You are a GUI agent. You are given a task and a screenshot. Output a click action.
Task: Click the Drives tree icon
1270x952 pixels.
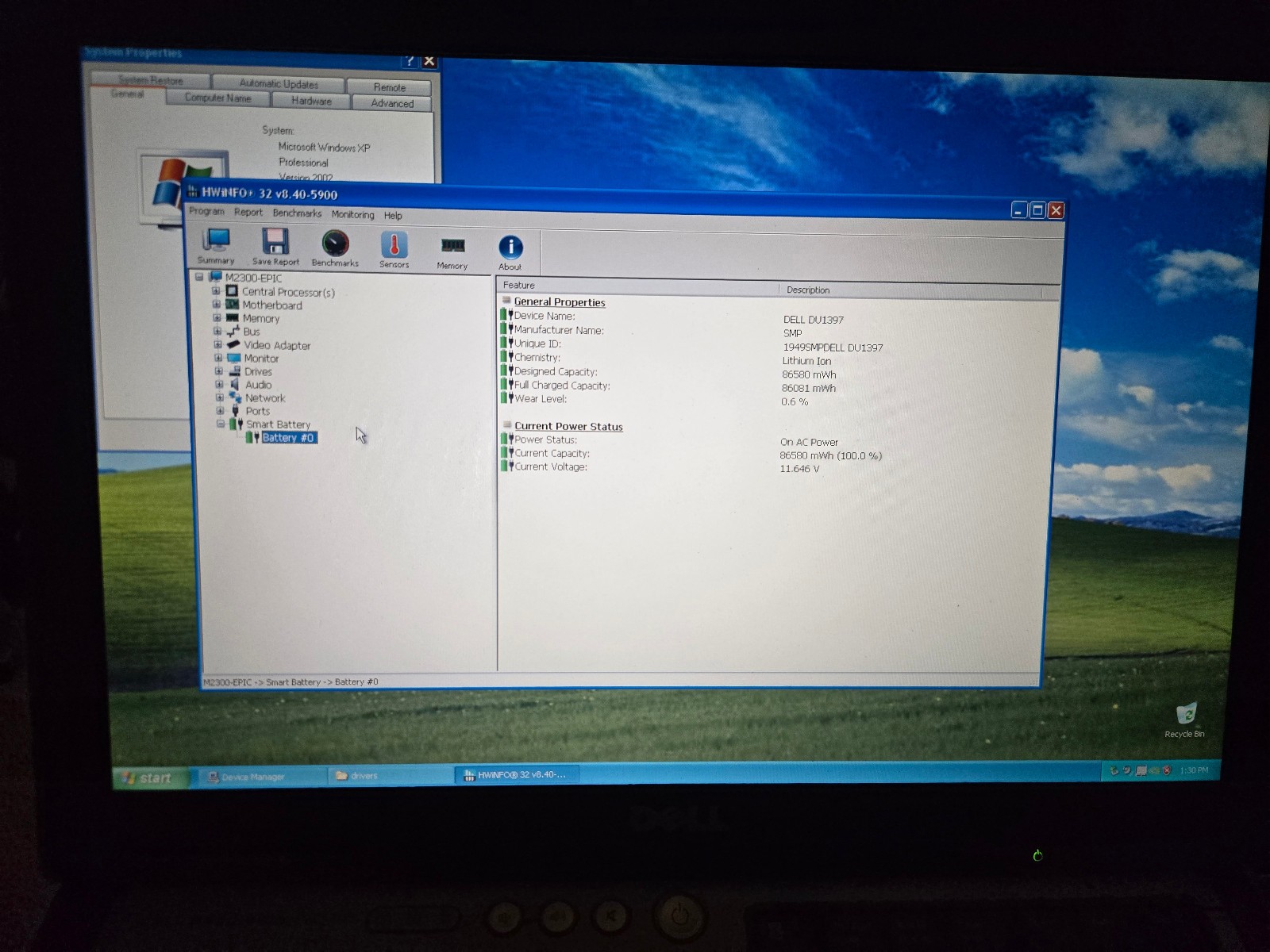point(235,371)
